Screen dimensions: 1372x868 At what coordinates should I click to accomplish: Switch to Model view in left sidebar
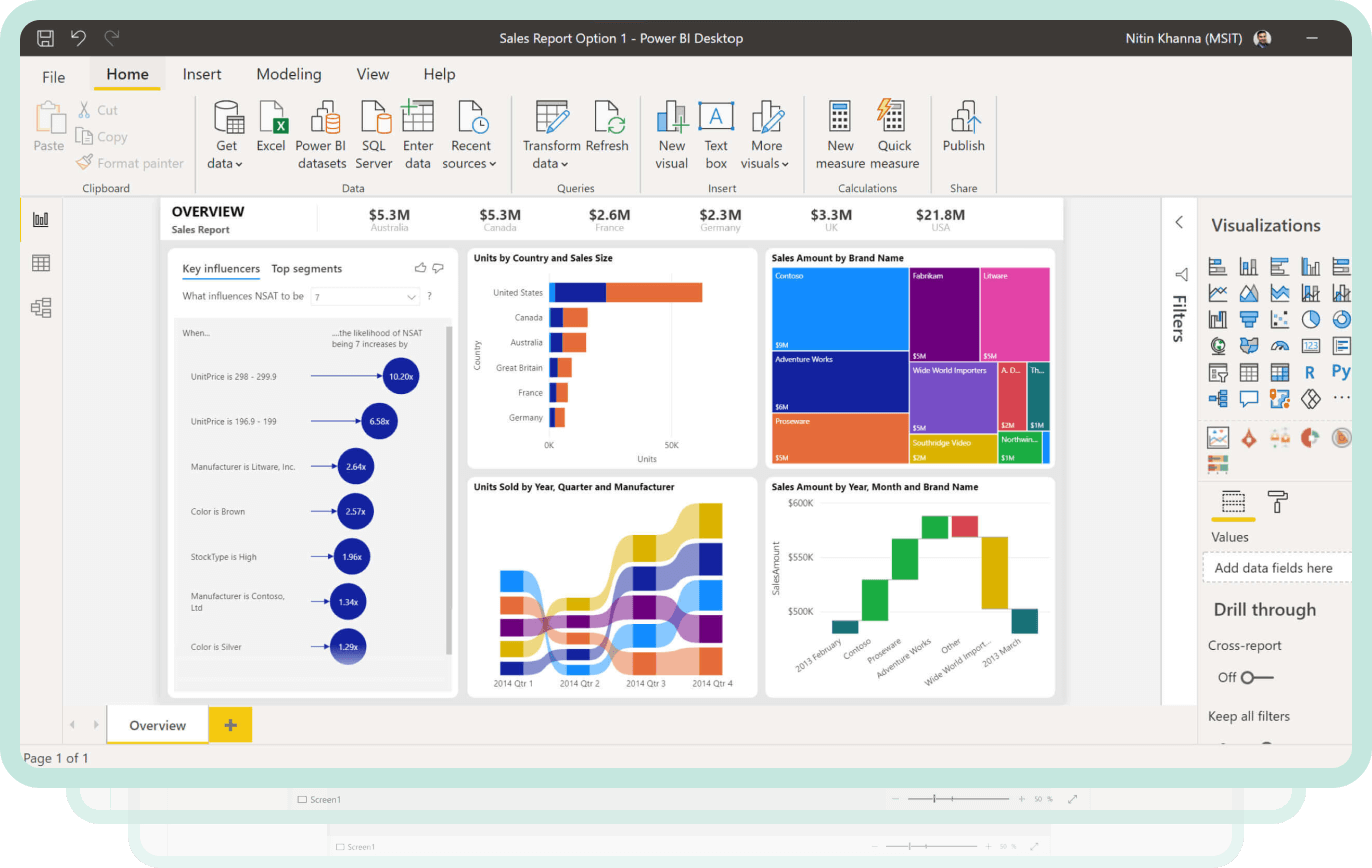[x=41, y=308]
